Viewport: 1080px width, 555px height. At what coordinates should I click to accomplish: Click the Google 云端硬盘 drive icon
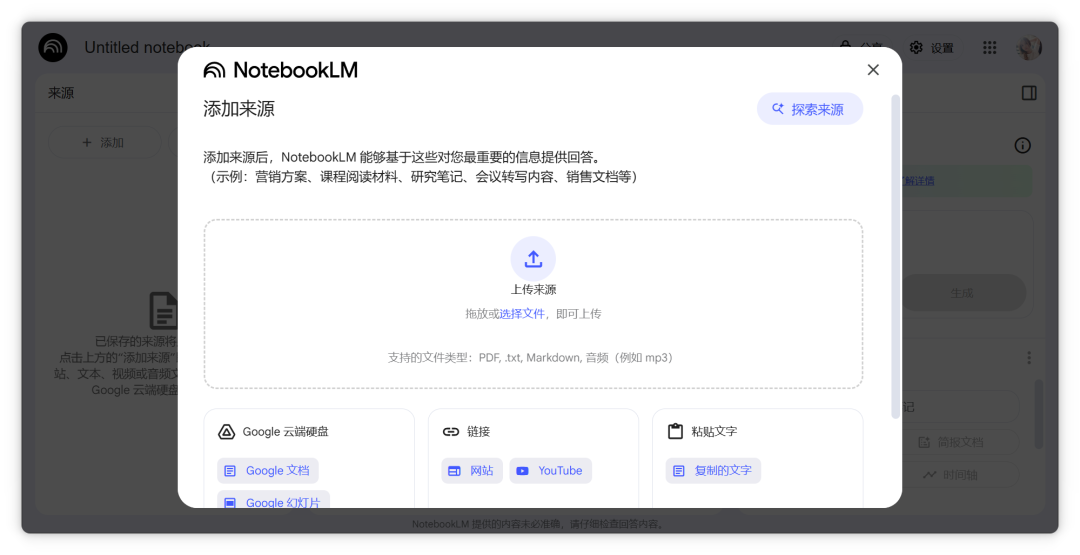(x=226, y=432)
